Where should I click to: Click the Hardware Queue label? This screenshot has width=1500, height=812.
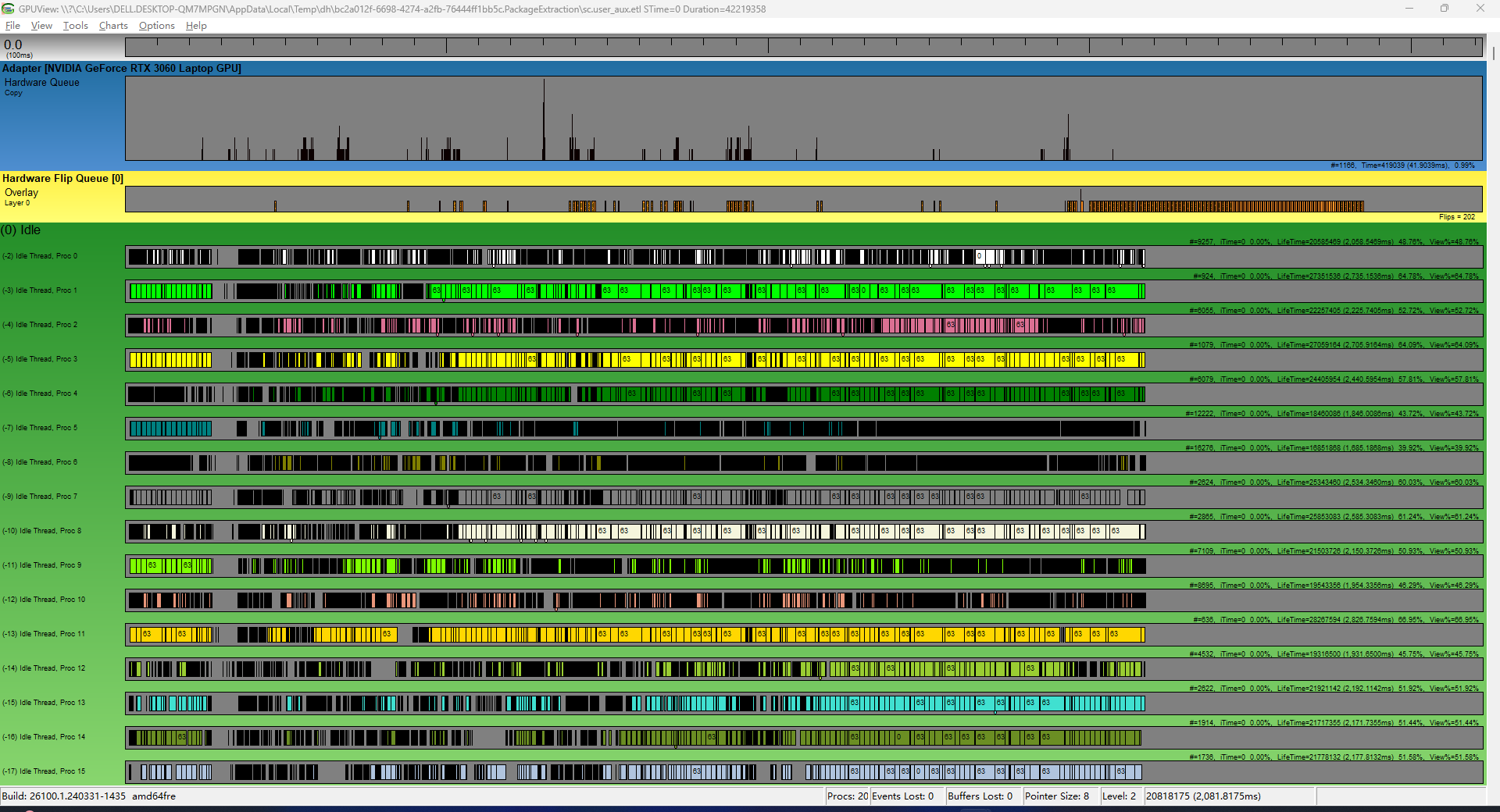pyautogui.click(x=42, y=83)
